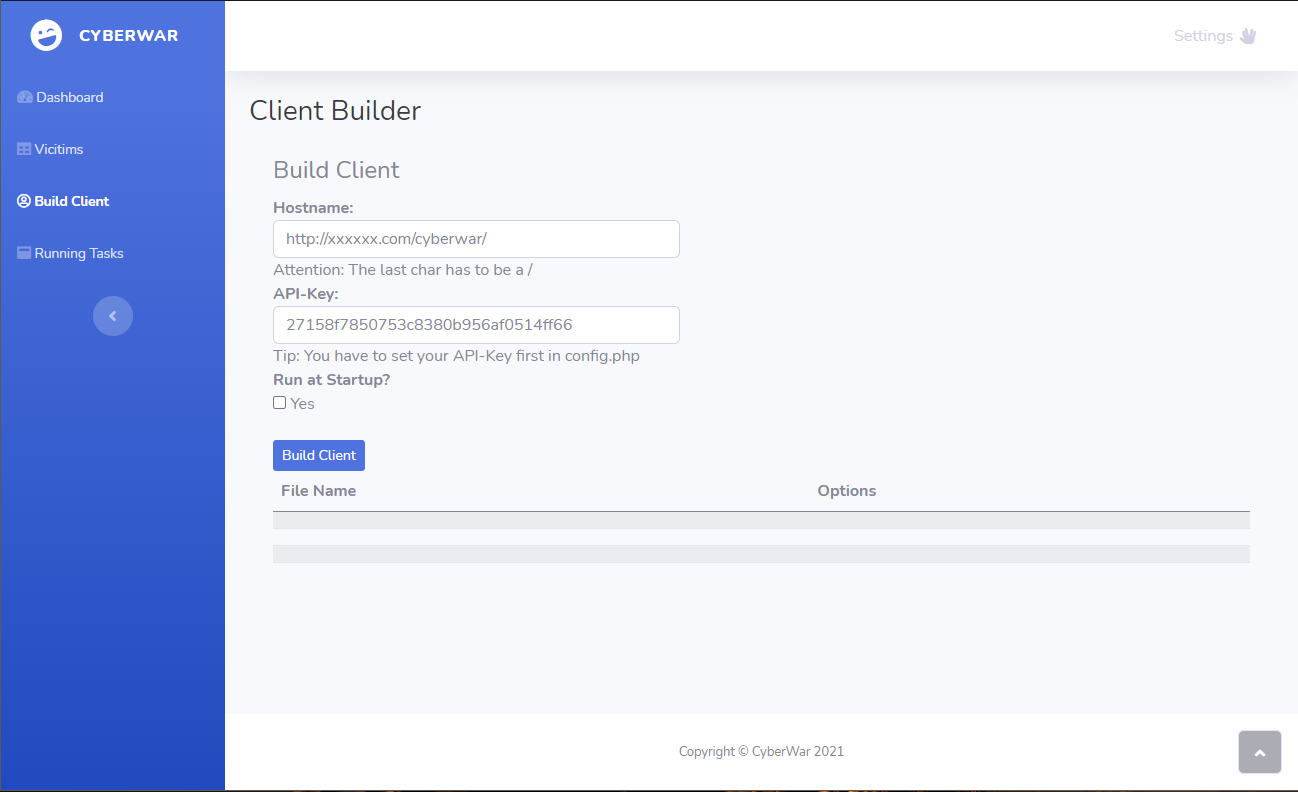Click the File Name column header
The image size is (1298, 792).
(319, 491)
